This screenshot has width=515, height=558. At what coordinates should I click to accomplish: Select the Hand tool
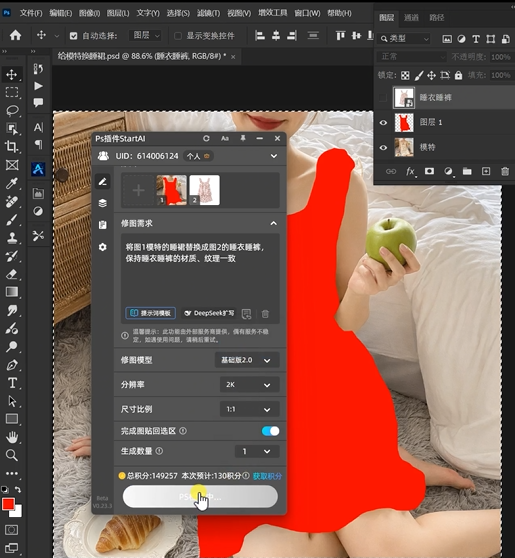[x=12, y=437]
